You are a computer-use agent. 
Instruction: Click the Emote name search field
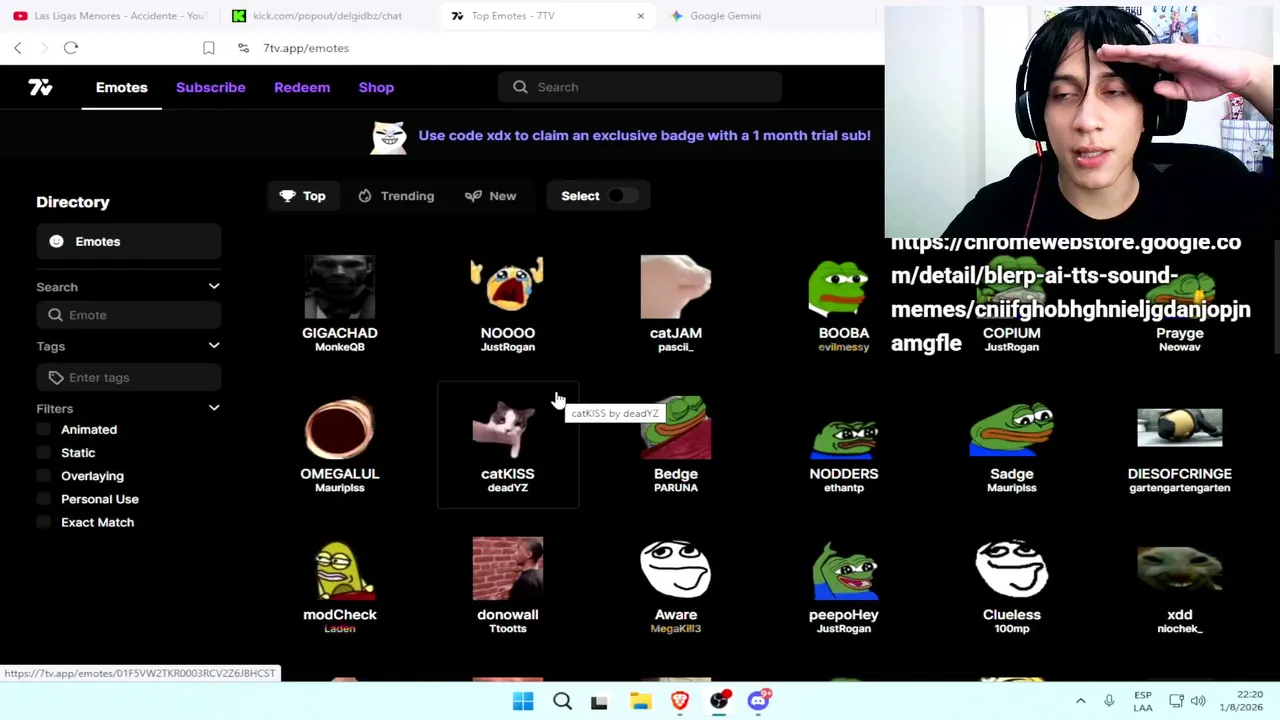coord(128,315)
